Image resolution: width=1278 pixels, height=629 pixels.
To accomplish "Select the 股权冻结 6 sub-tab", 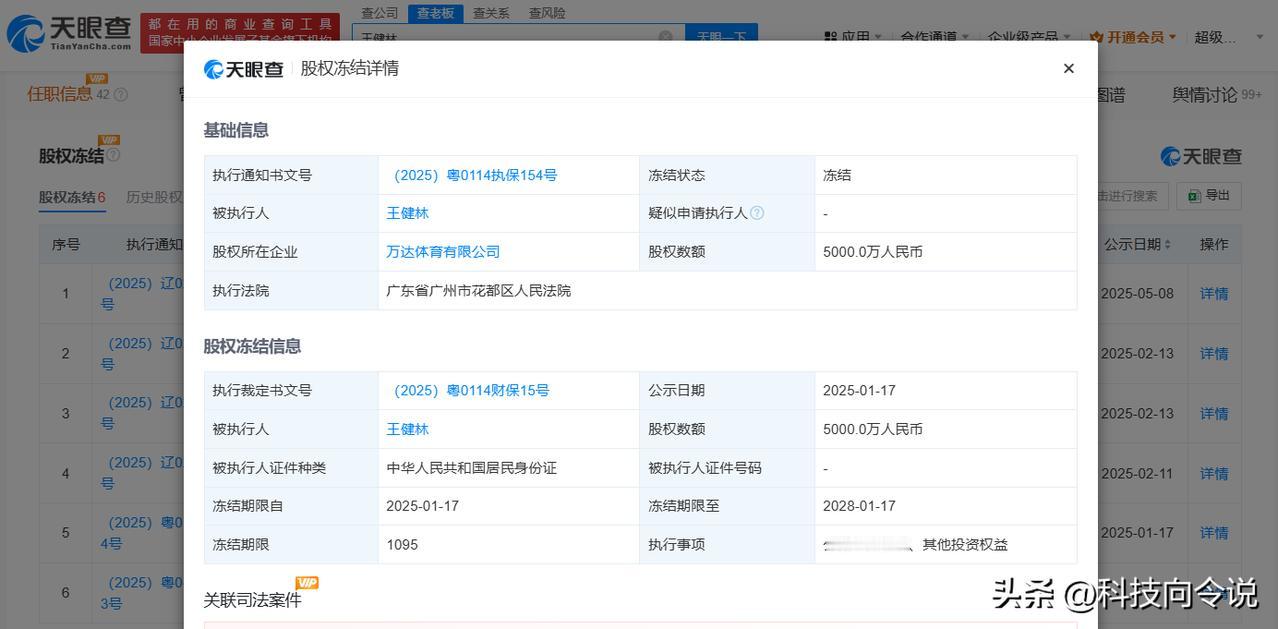I will [x=72, y=197].
